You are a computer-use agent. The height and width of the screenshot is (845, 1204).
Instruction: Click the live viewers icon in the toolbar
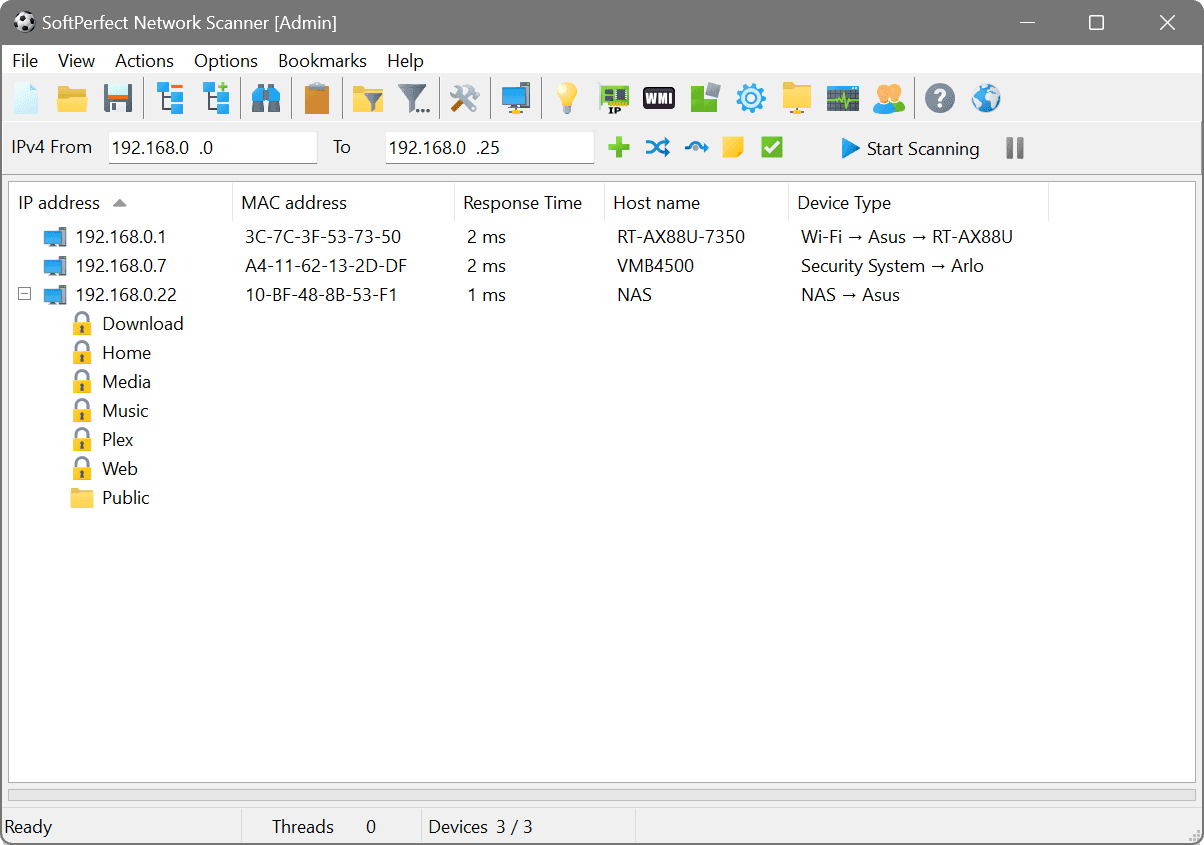pos(888,97)
